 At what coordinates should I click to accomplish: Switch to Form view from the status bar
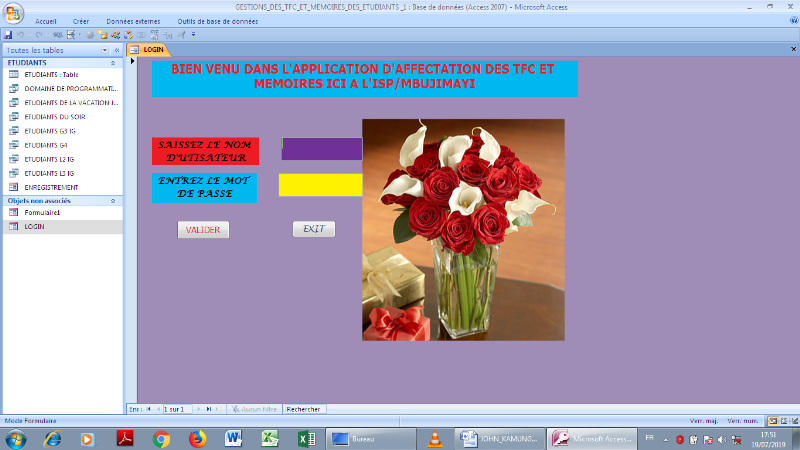point(773,421)
